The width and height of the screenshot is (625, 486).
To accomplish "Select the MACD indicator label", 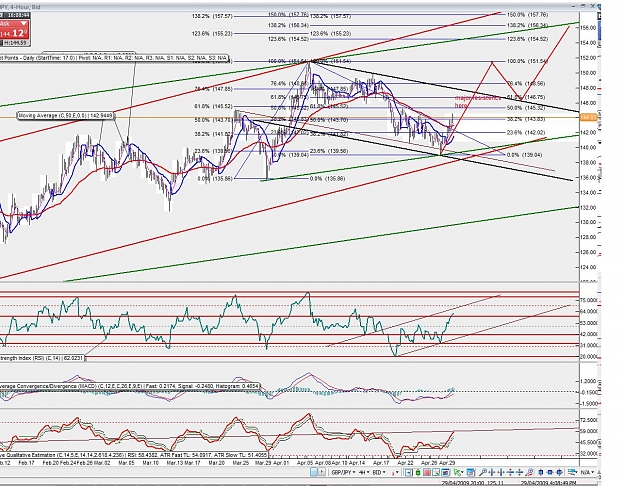I will coord(130,386).
